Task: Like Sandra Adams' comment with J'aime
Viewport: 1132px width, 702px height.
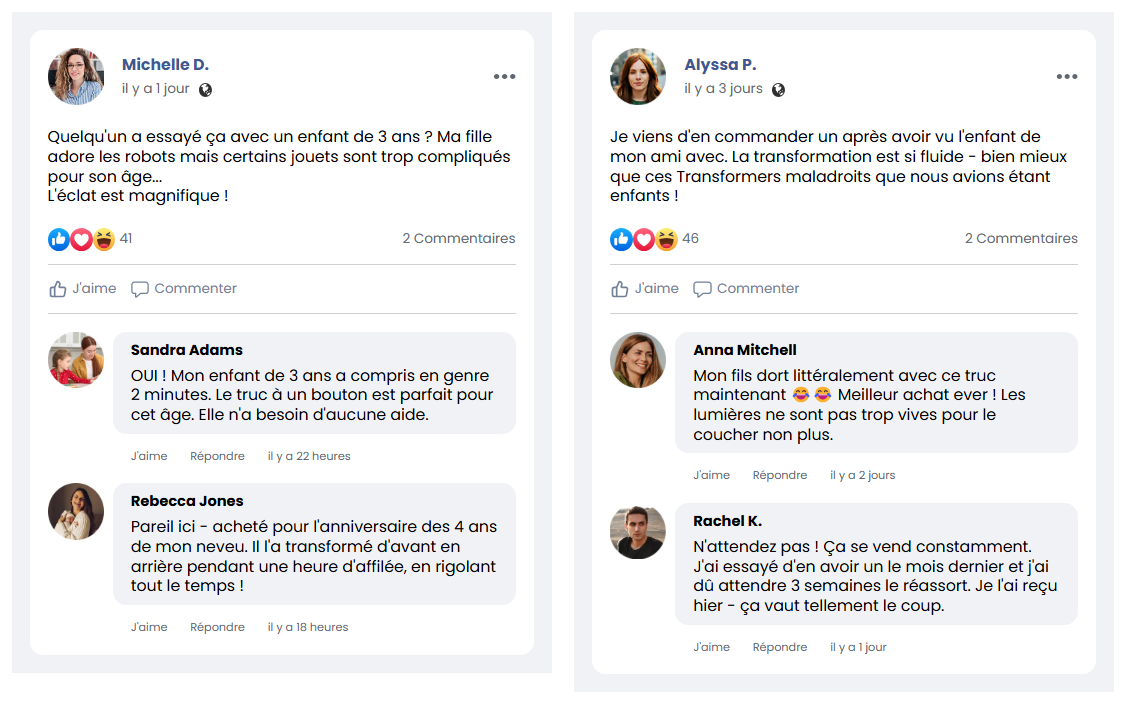Action: [x=149, y=456]
